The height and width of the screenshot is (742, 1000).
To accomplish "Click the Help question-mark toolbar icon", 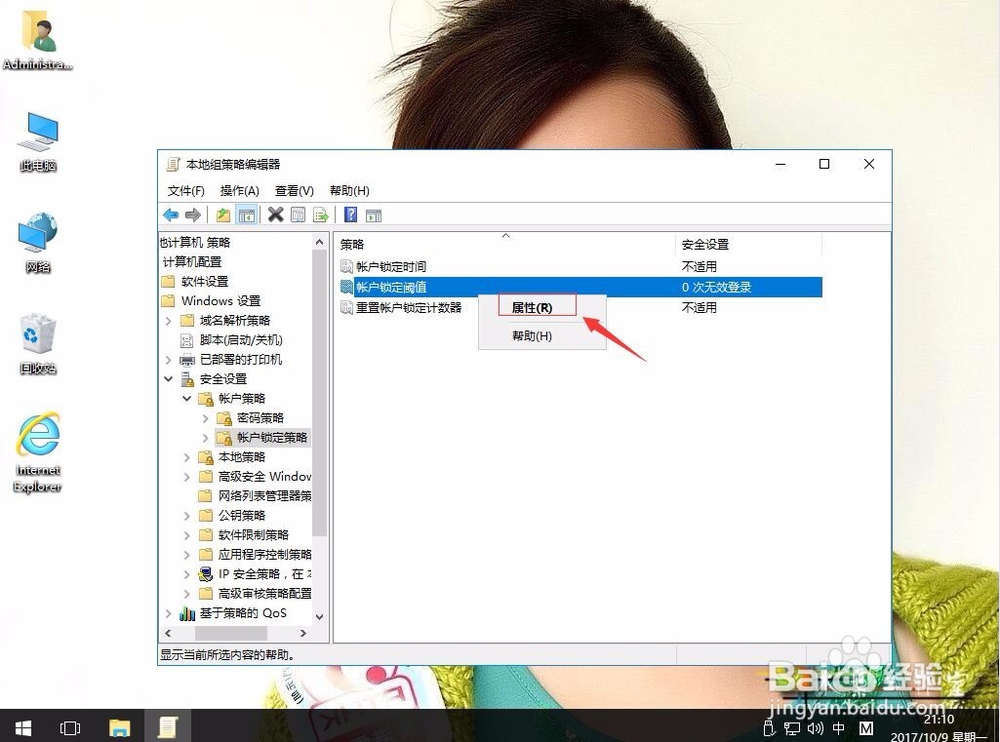I will 351,214.
